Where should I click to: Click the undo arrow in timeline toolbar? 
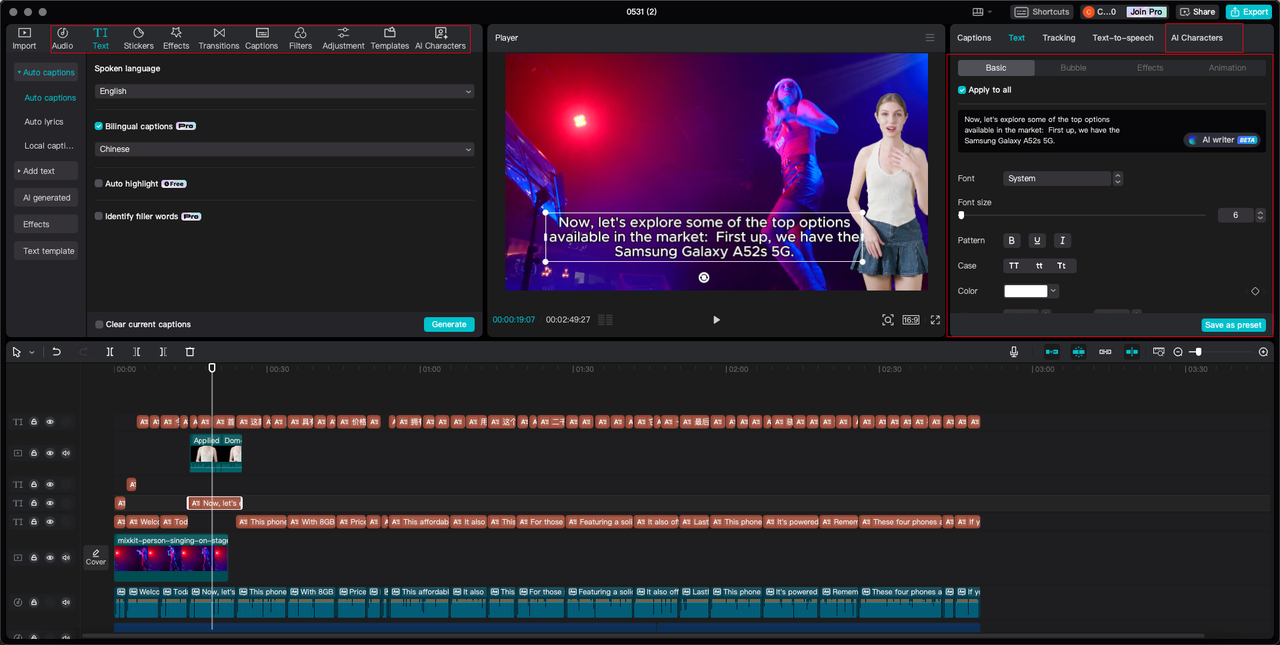tap(57, 352)
